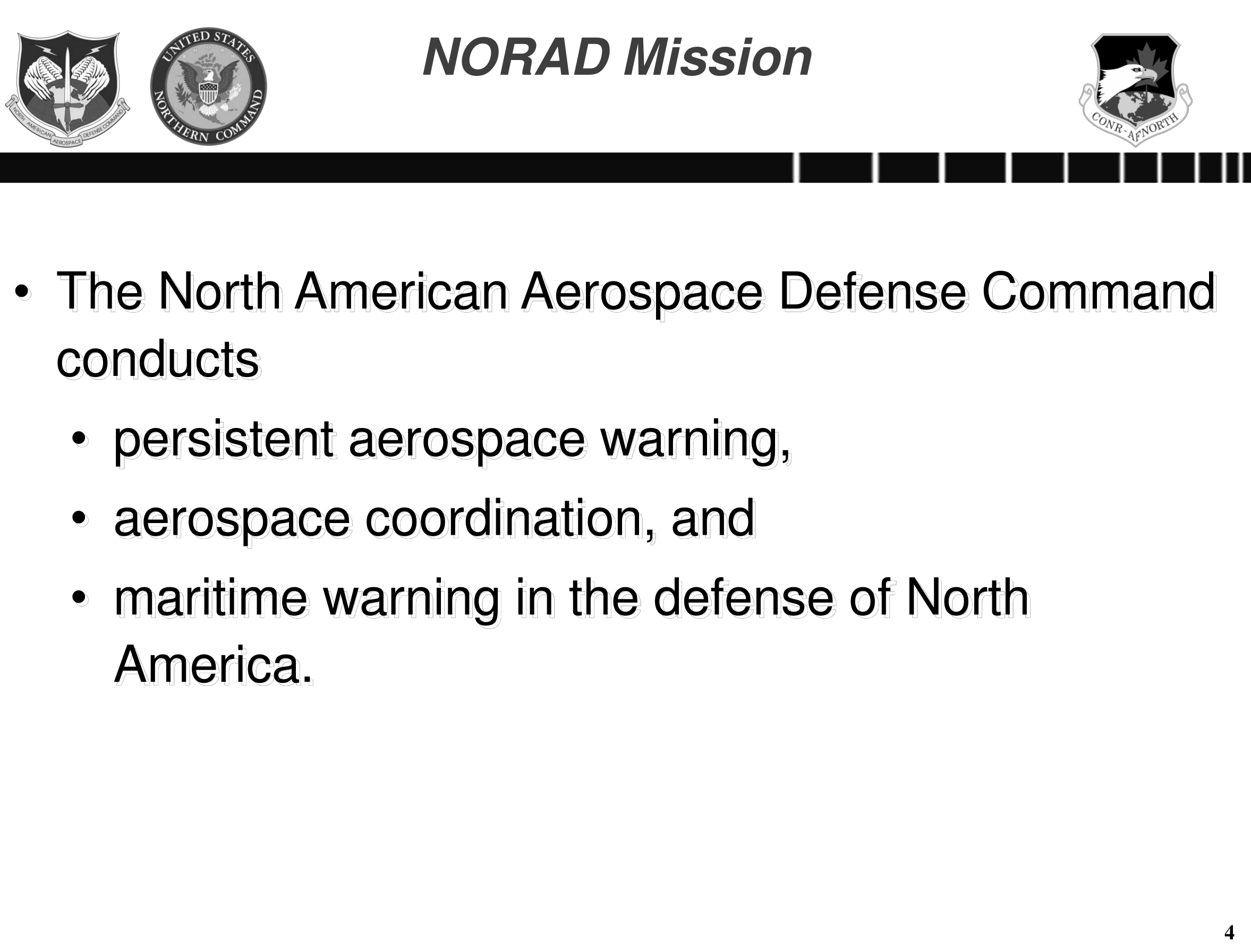Image resolution: width=1251 pixels, height=952 pixels.
Task: Click the solid black header divider bar
Action: pos(396,168)
